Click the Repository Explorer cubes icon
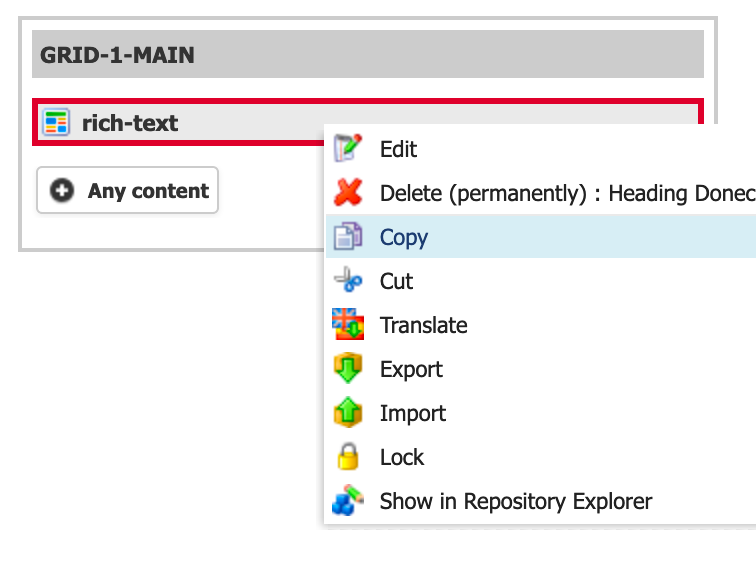Viewport: 756px width, 568px height. pos(348,500)
